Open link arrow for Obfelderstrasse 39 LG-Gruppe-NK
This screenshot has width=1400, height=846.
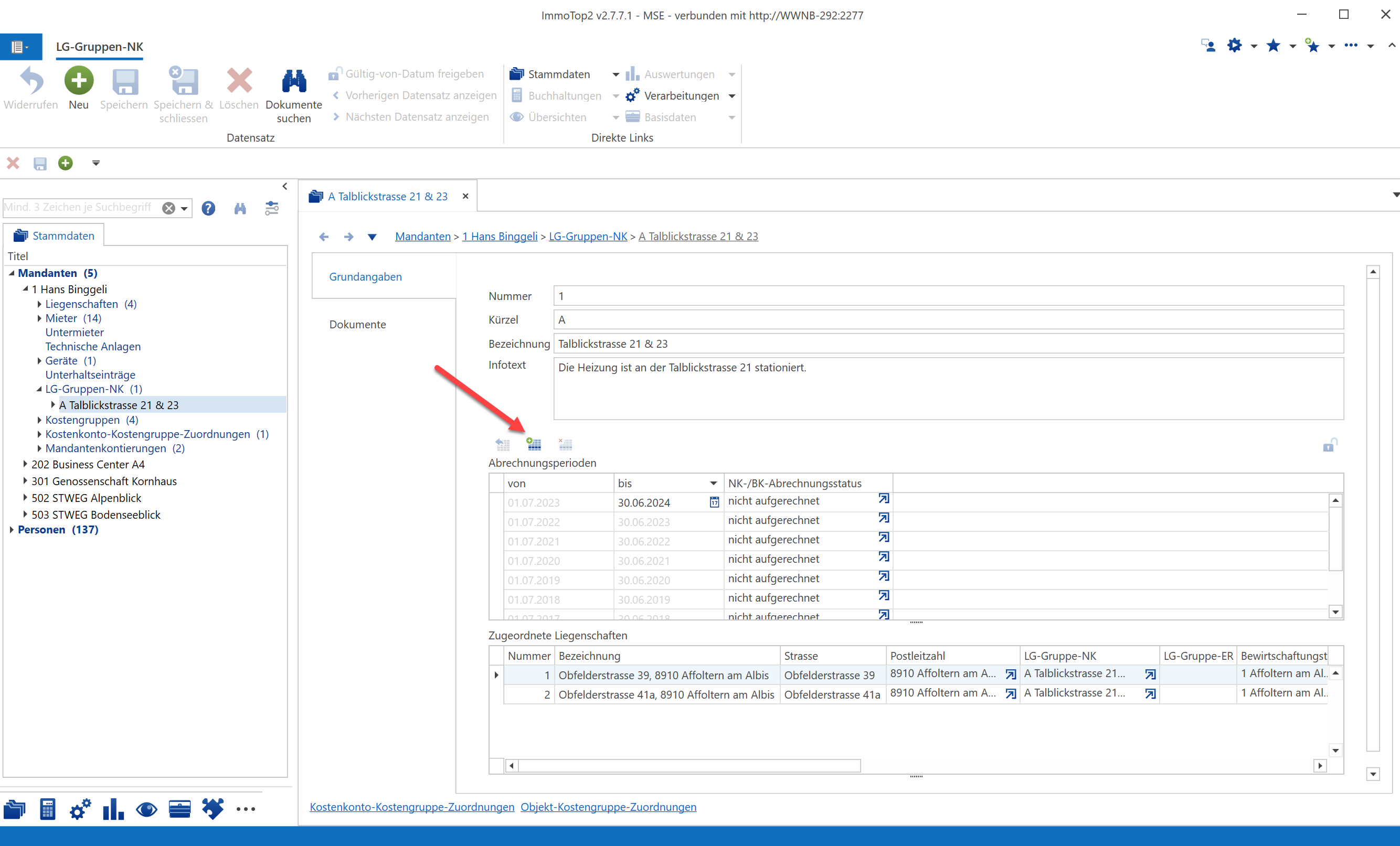pos(1150,674)
